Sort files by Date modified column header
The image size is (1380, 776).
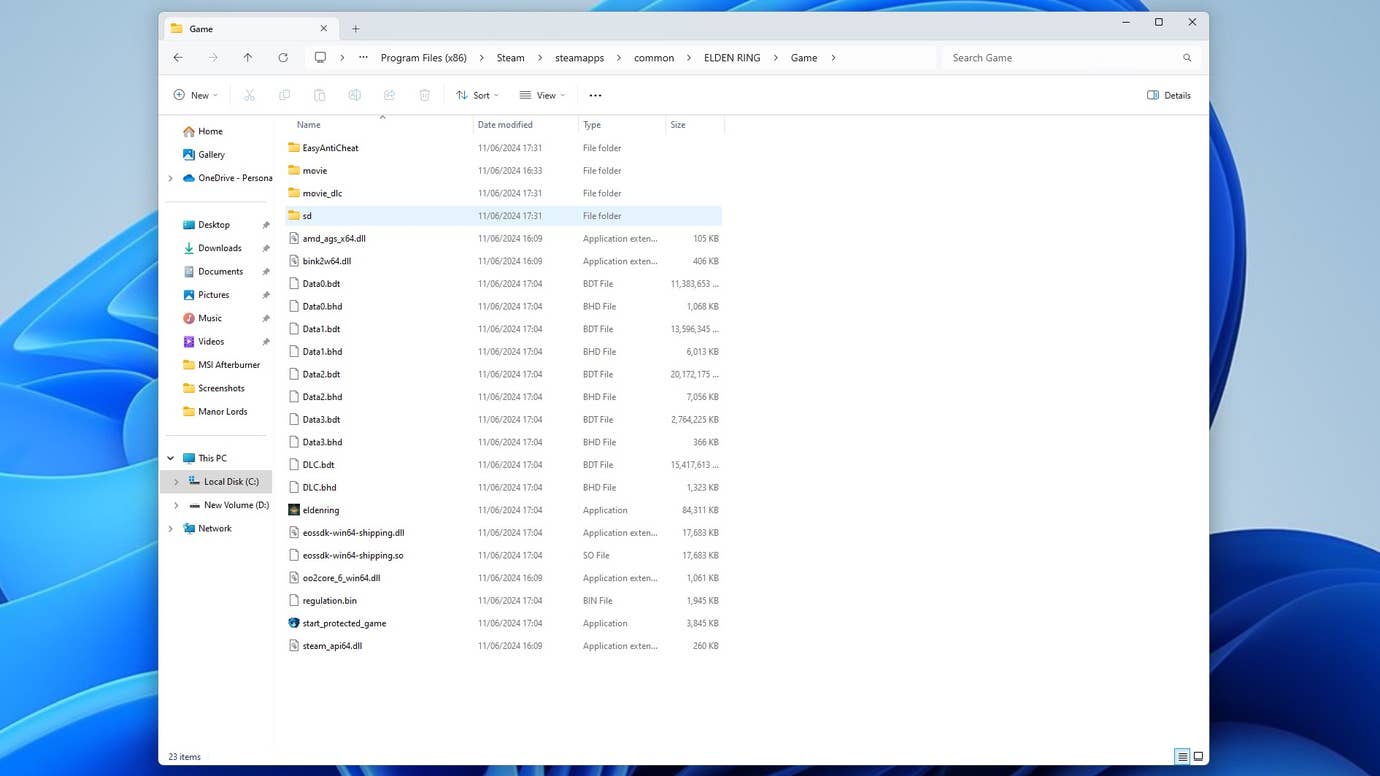pos(505,125)
